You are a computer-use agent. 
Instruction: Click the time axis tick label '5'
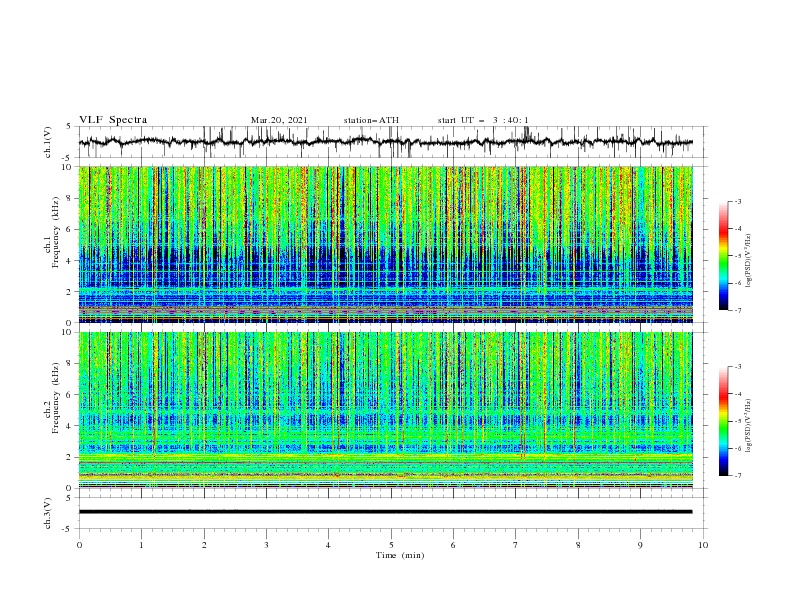(x=391, y=545)
